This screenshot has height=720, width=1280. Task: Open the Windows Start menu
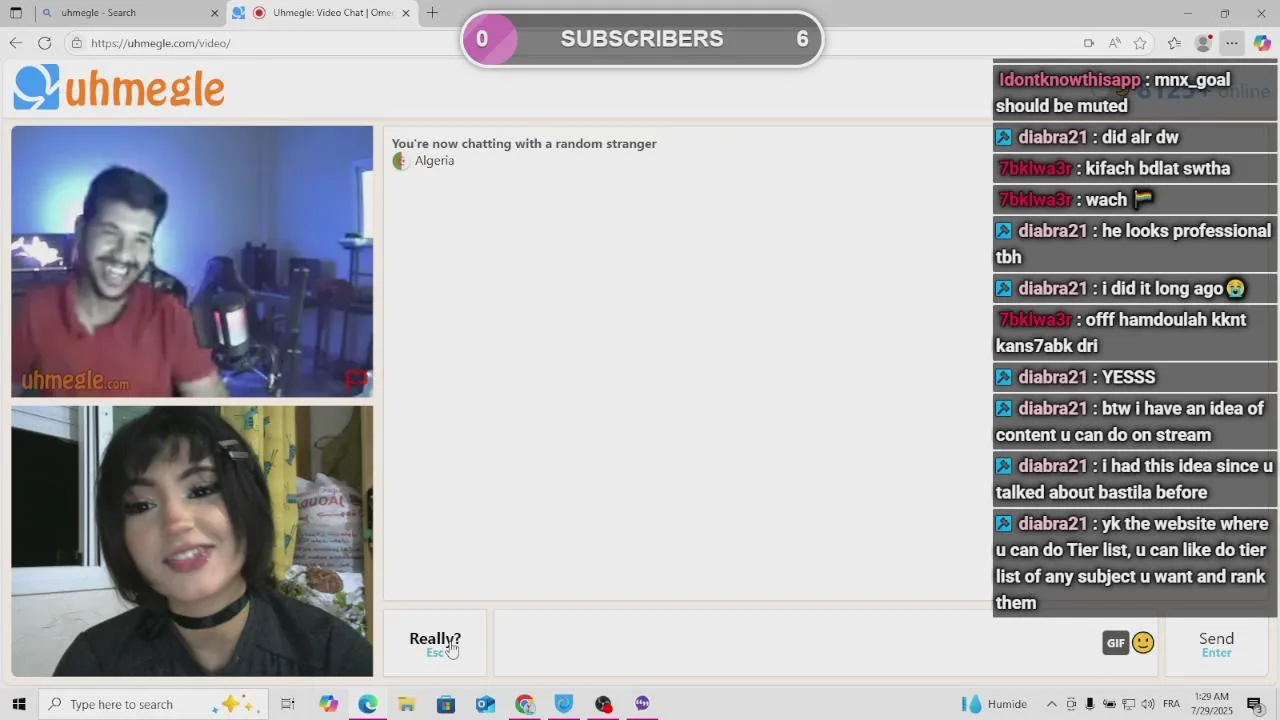point(18,704)
